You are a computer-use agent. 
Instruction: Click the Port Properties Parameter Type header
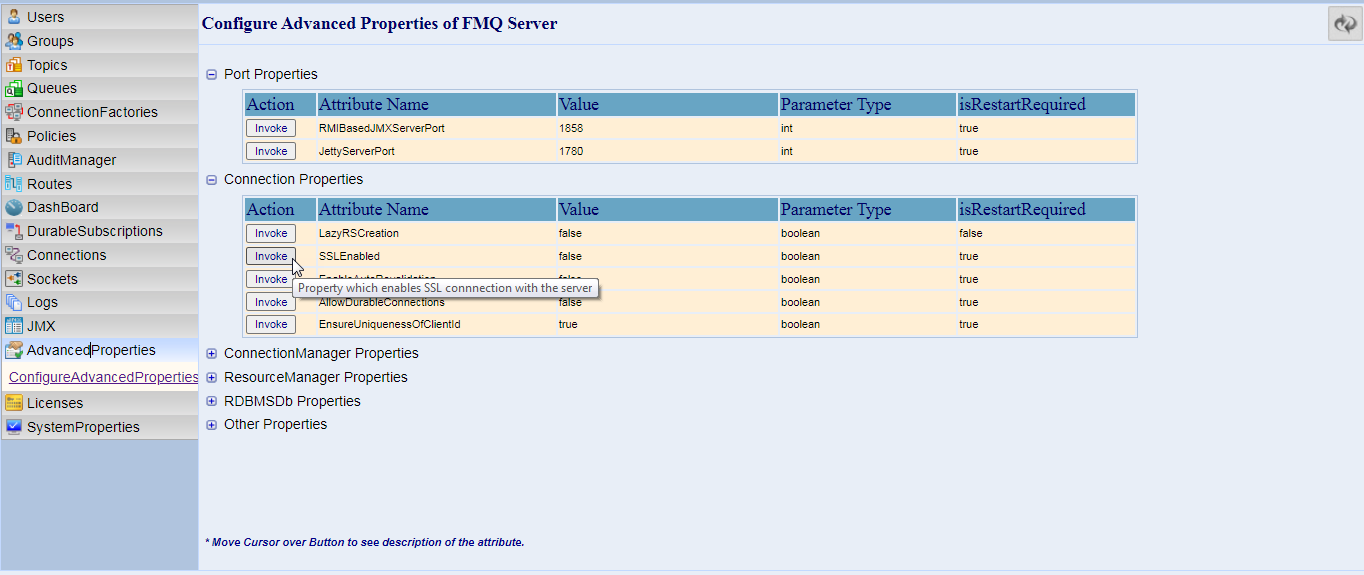(x=867, y=104)
